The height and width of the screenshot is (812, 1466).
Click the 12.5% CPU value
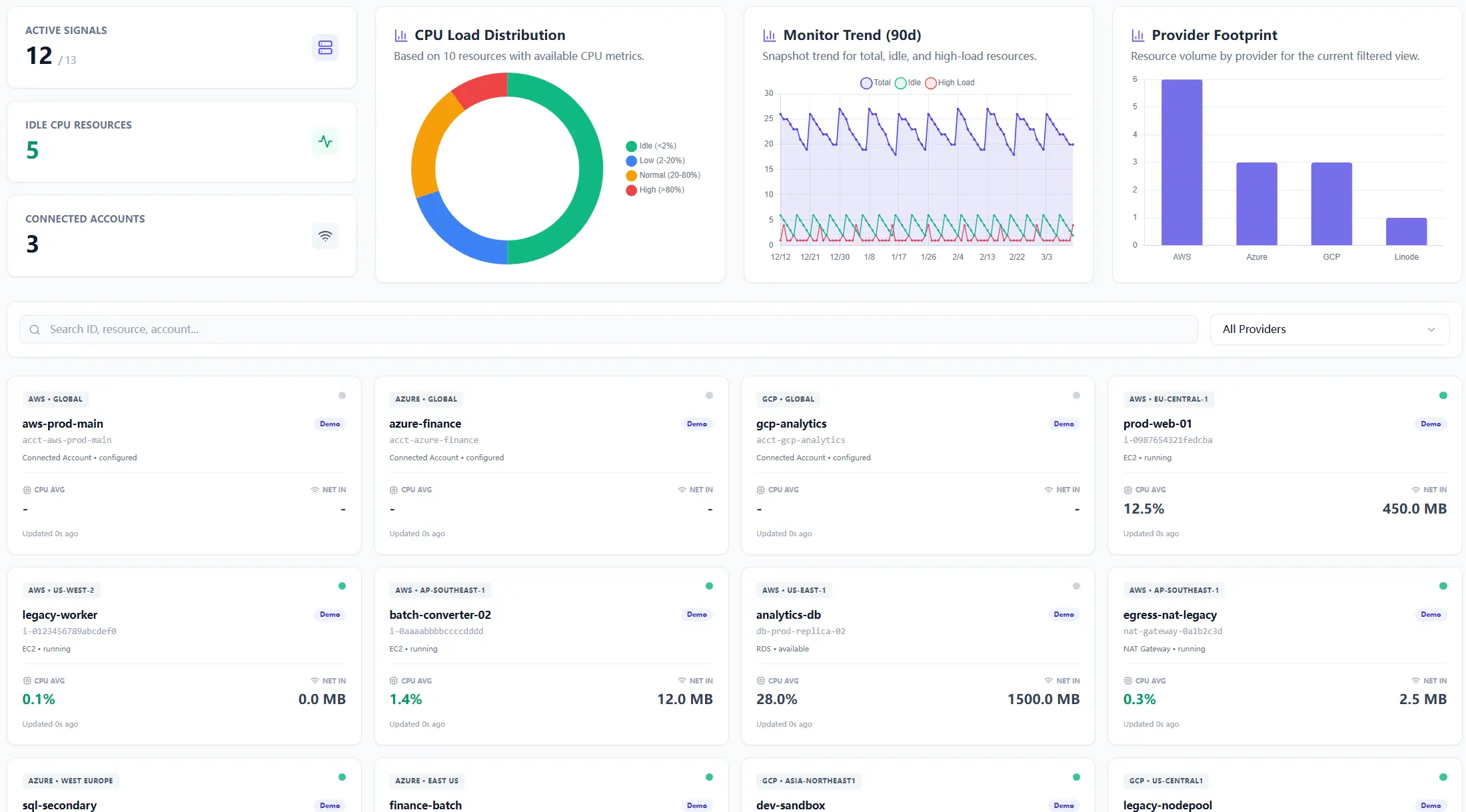point(1143,509)
